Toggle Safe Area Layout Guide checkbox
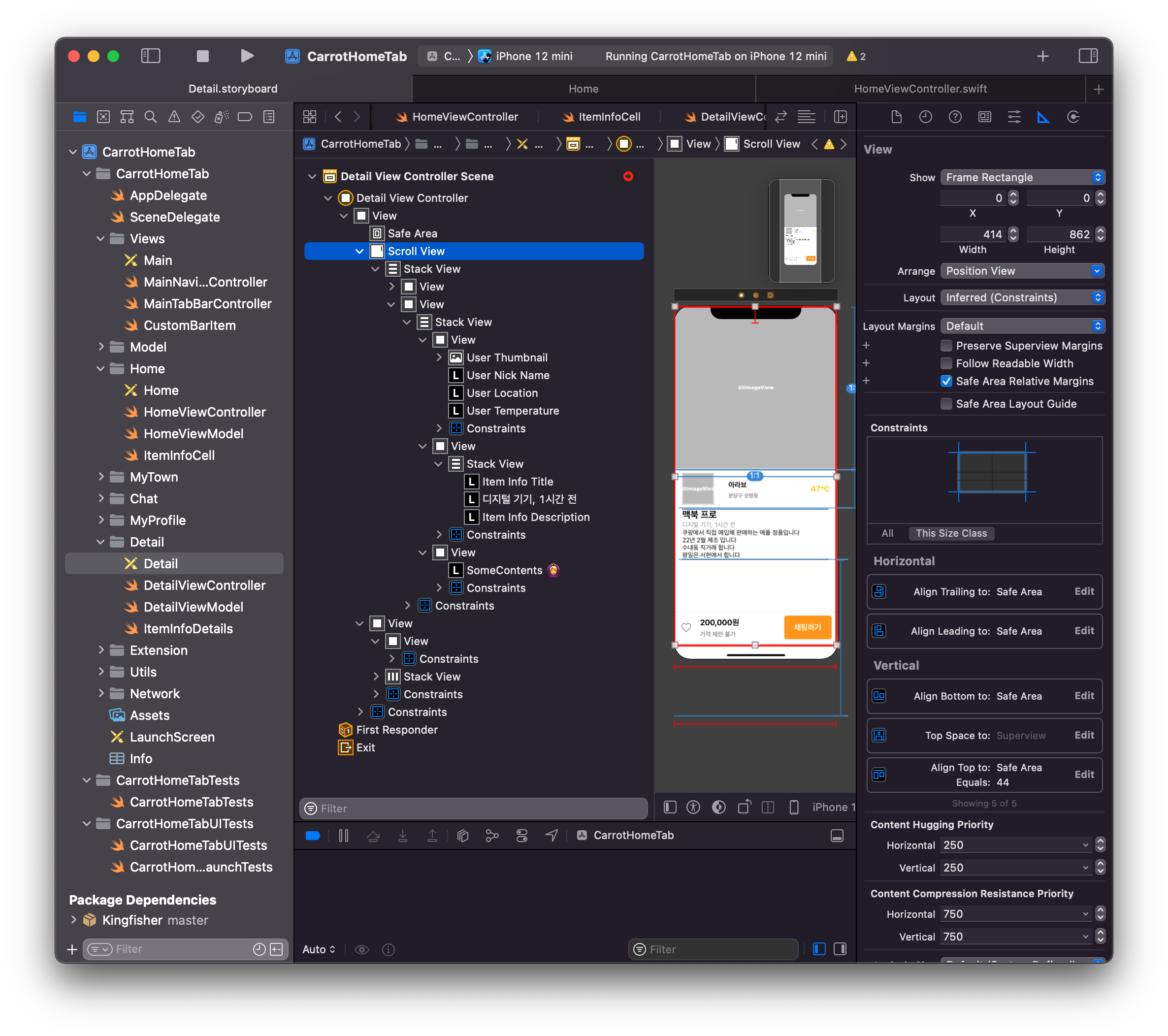 coord(946,404)
